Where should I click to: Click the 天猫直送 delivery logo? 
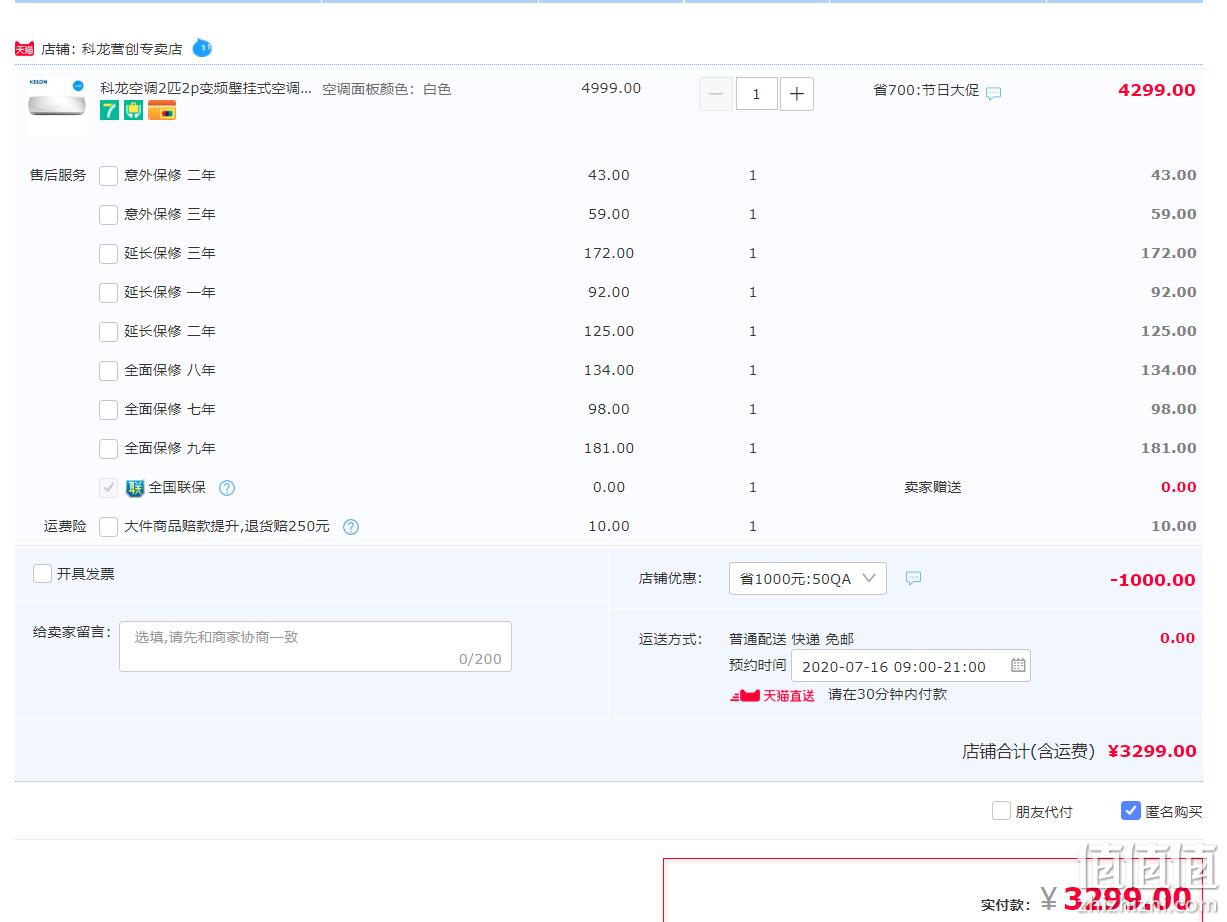pos(772,695)
